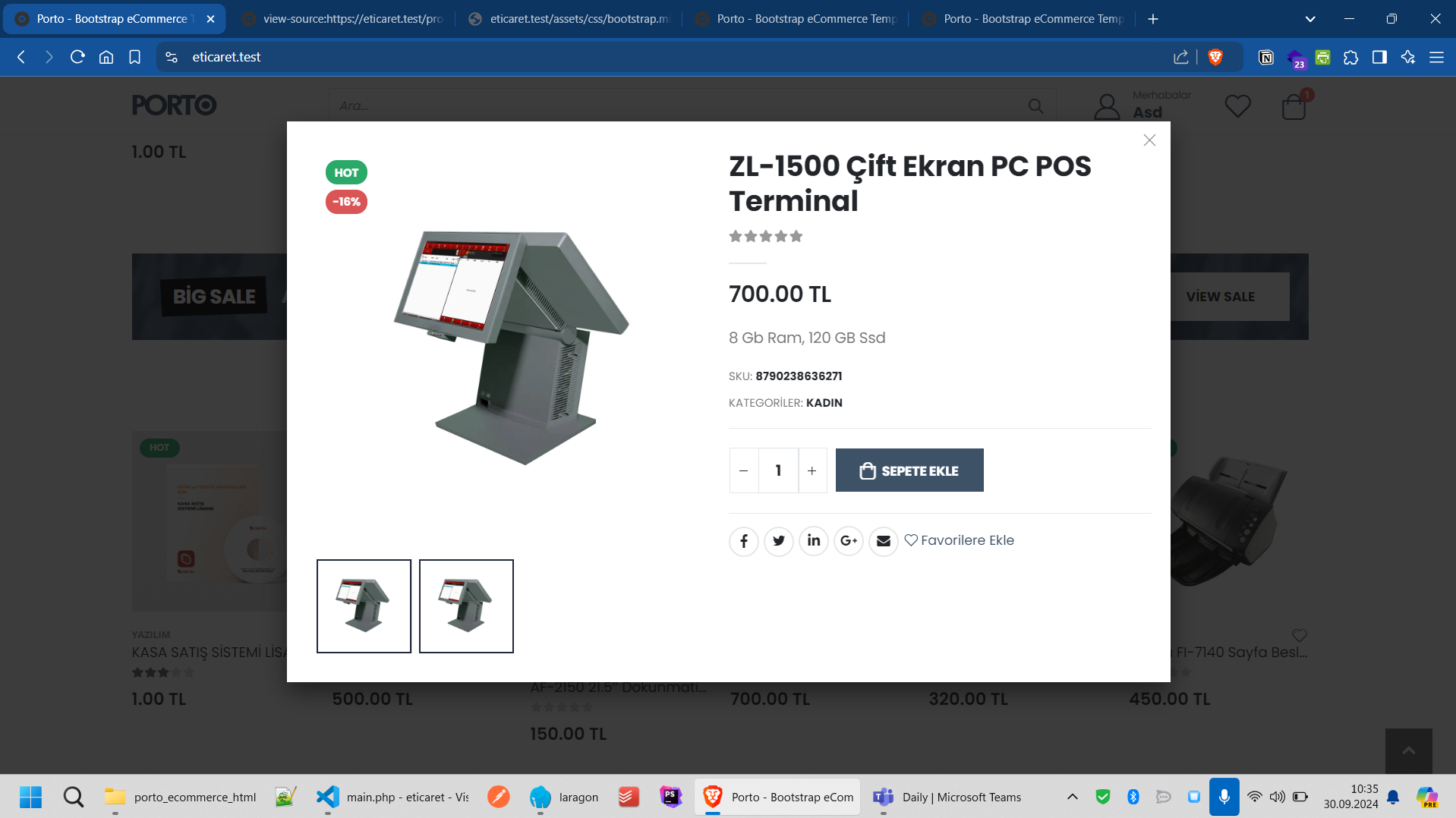Open PhpStorm taskbar icon

[671, 797]
